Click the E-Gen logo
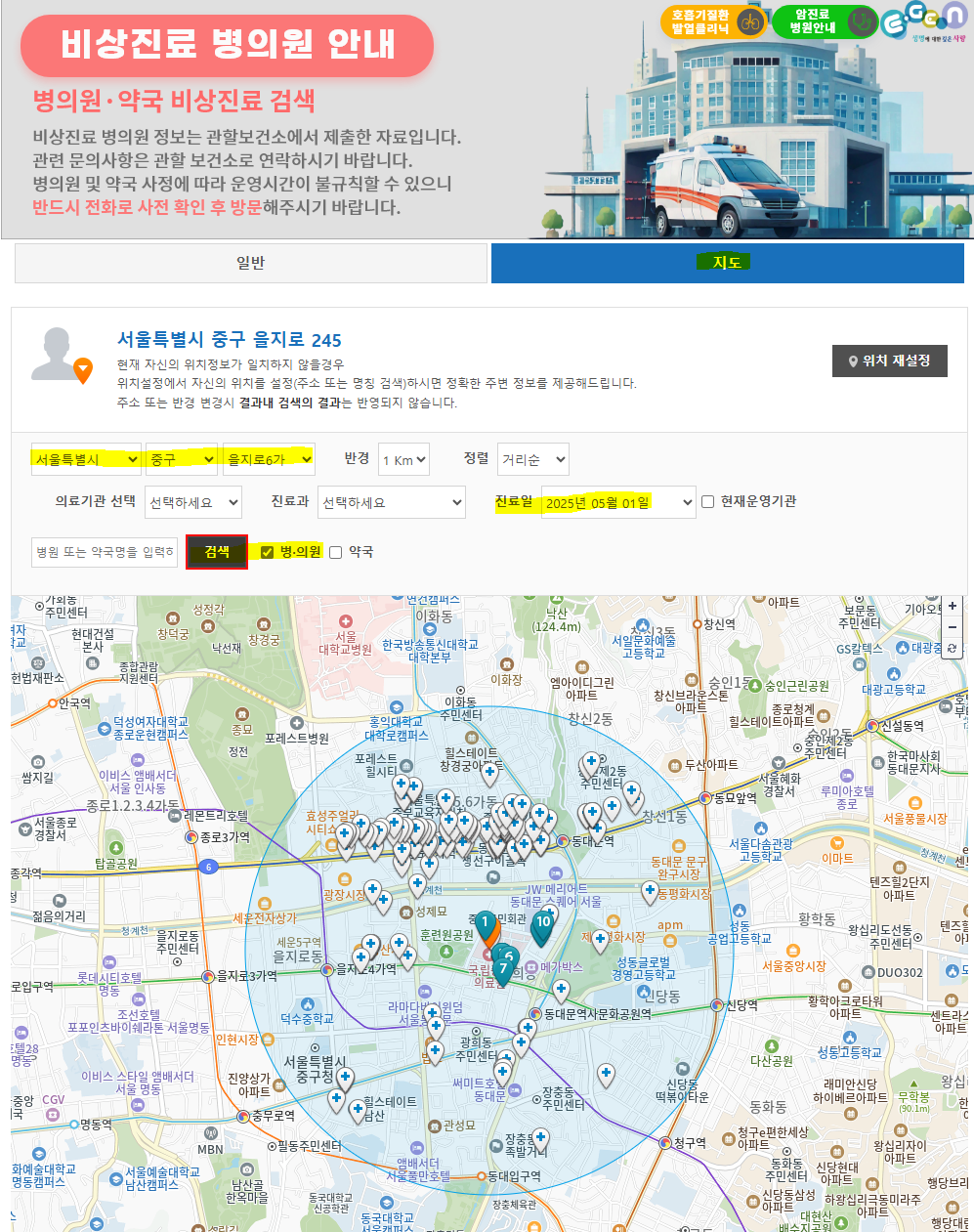Image resolution: width=974 pixels, height=1232 pixels. (923, 21)
